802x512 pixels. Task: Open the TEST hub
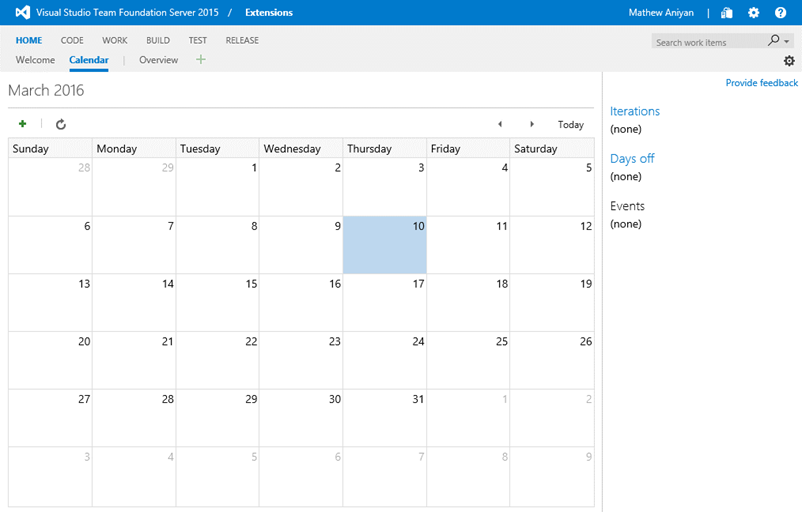click(x=197, y=40)
